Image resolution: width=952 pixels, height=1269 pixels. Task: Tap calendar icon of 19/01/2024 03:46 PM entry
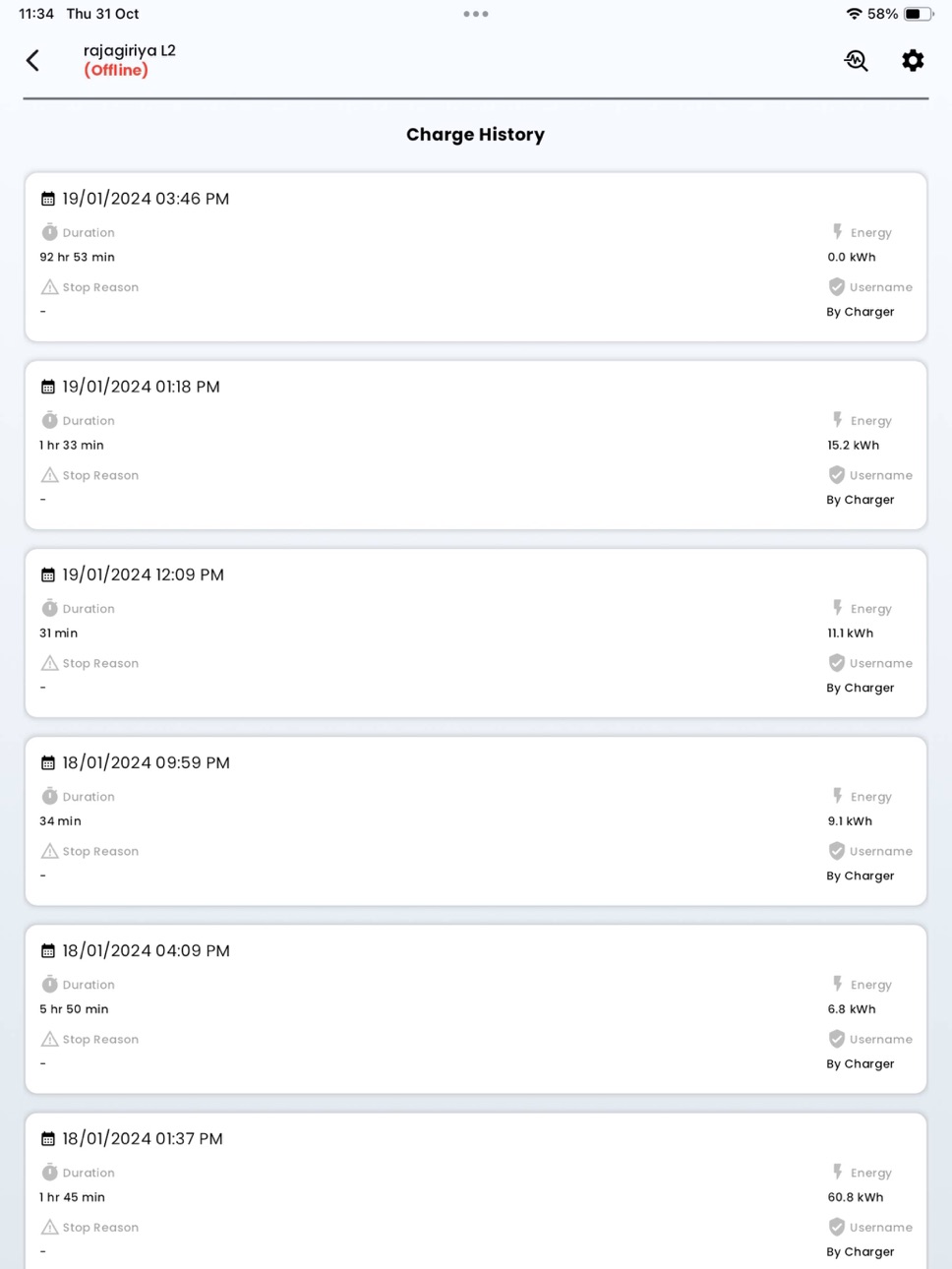tap(48, 199)
